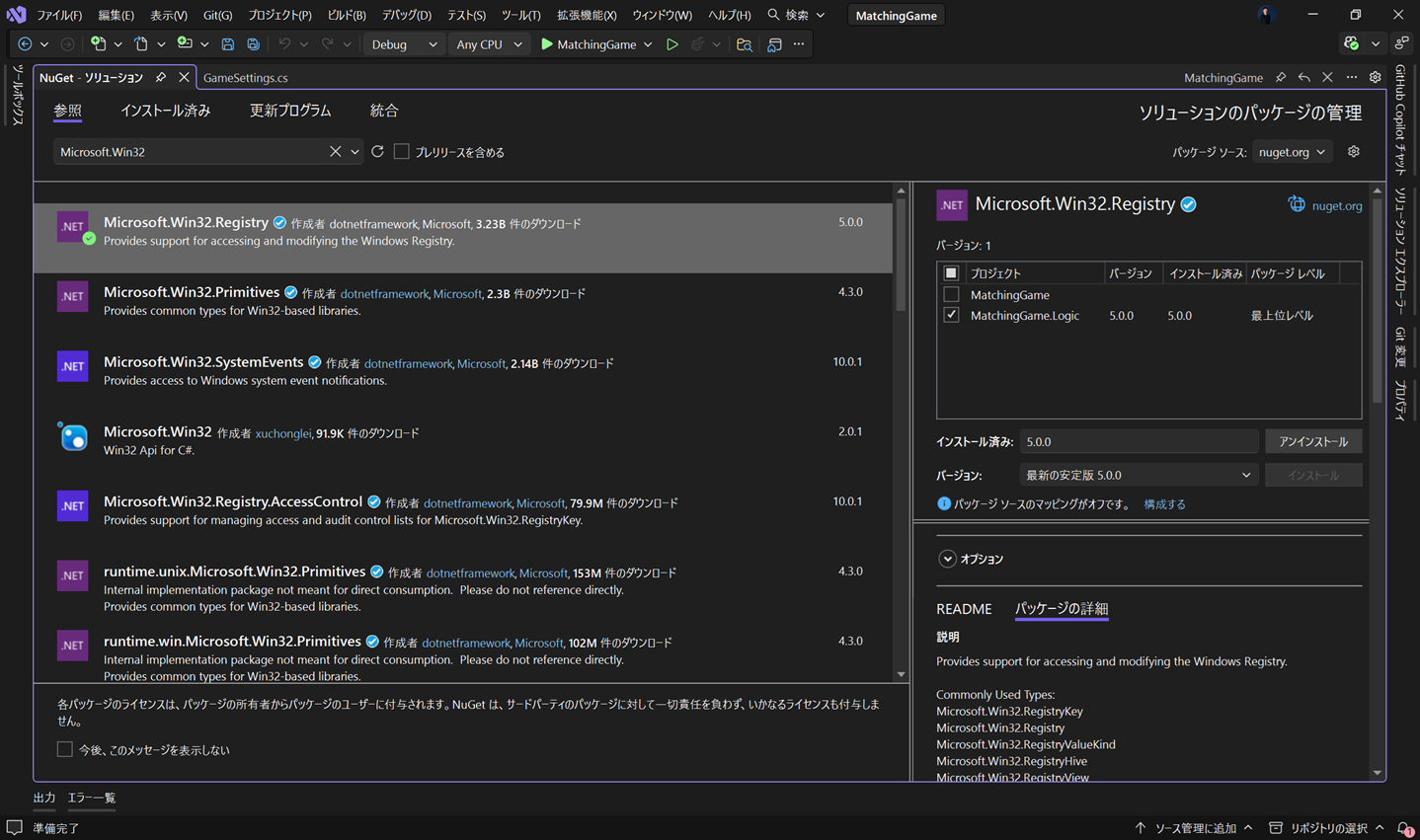Open NuGet package source settings via the gear icon
This screenshot has width=1420, height=840.
[1353, 151]
